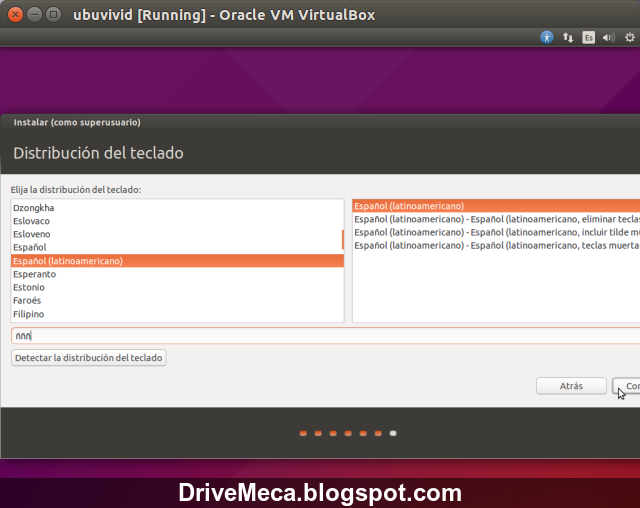The width and height of the screenshot is (640, 508).
Task: Select Español keyboard layout
Action: coord(177,247)
